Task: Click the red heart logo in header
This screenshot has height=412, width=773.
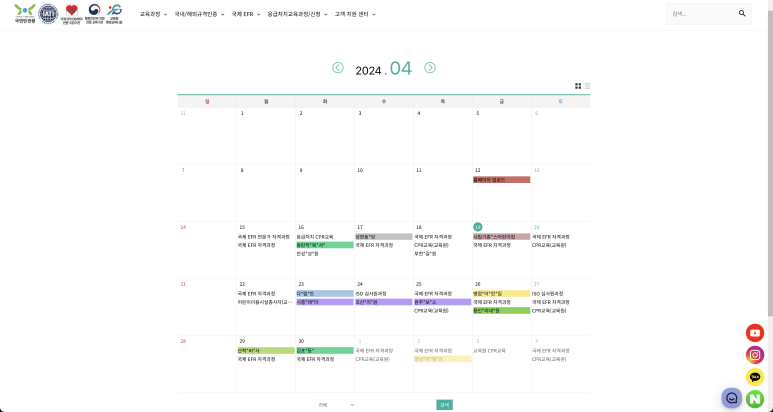Action: pos(72,14)
